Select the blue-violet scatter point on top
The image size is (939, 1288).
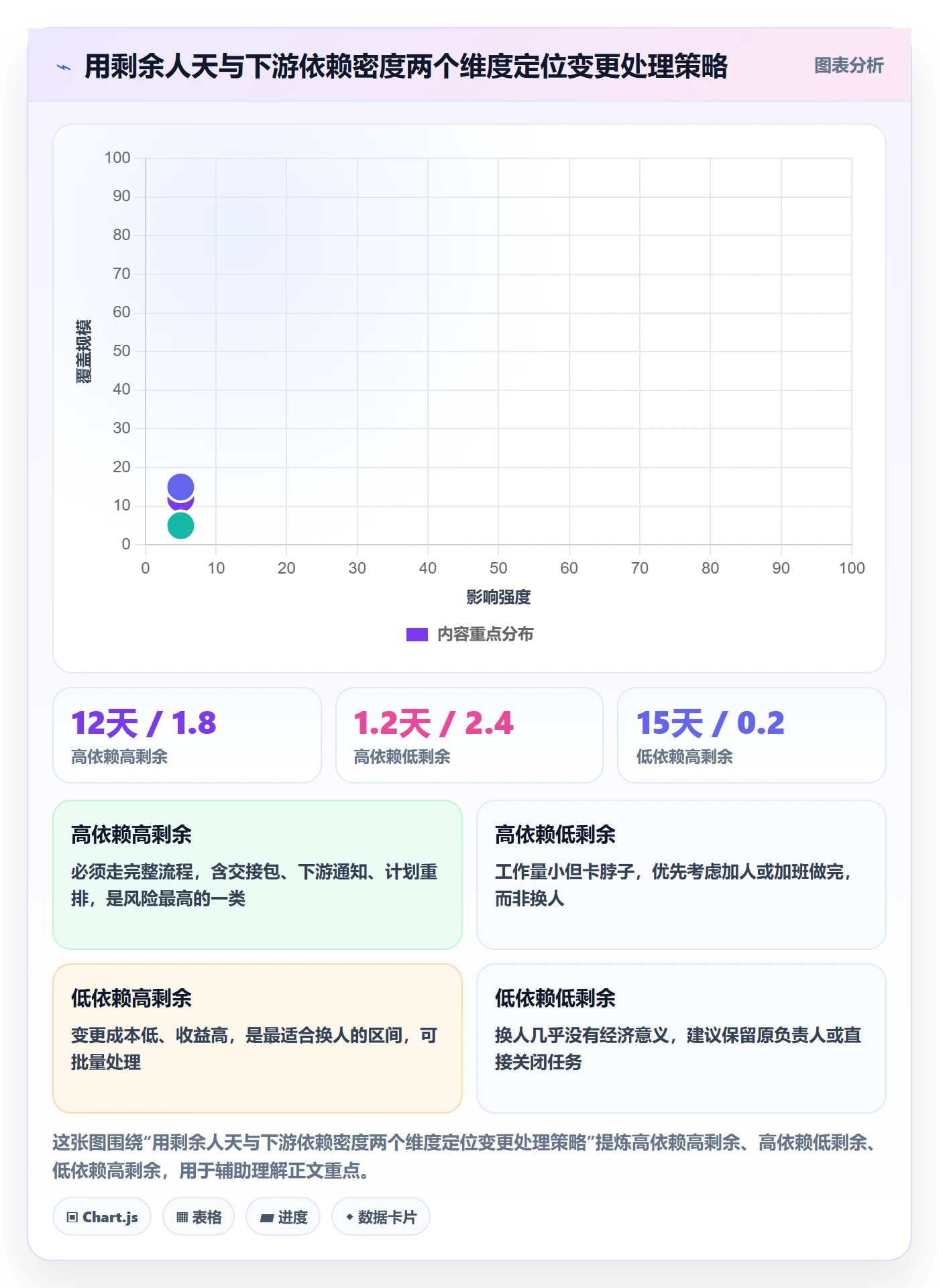(180, 487)
